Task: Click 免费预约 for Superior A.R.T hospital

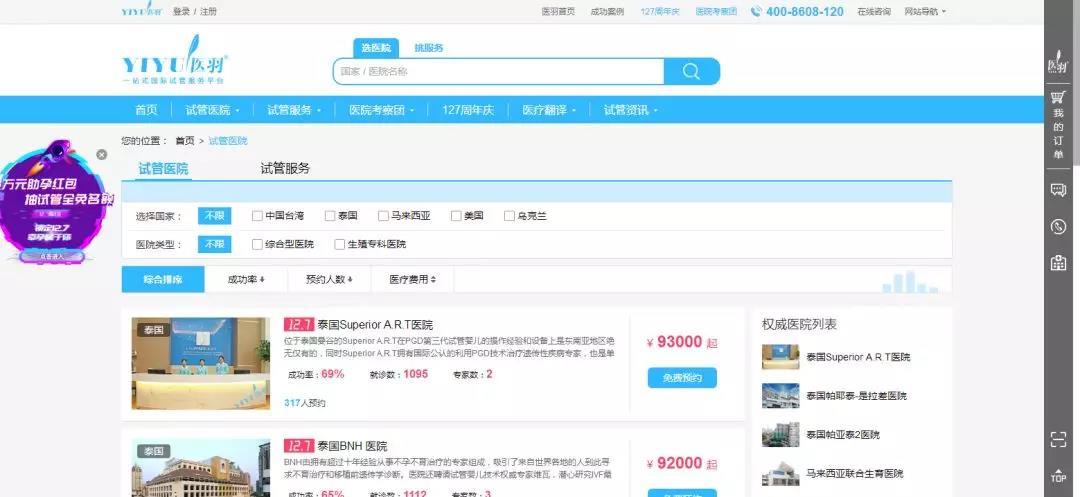Action: [x=682, y=378]
